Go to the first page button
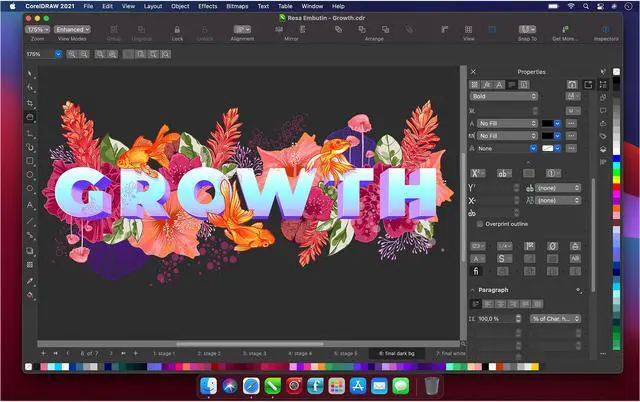Viewport: 640px width, 402px height. 56,353
